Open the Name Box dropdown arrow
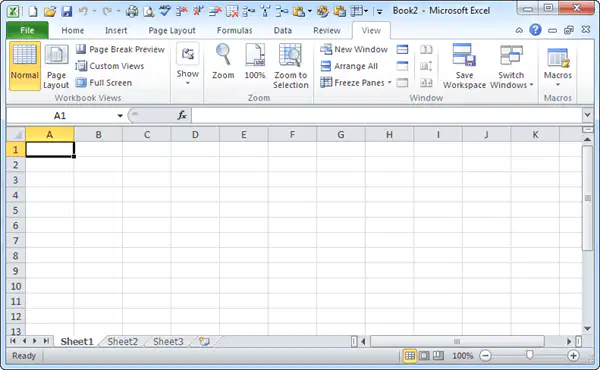 [x=120, y=116]
